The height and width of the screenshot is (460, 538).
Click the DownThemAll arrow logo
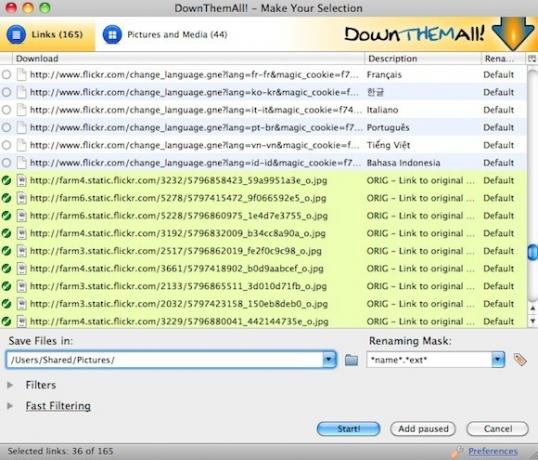click(513, 33)
